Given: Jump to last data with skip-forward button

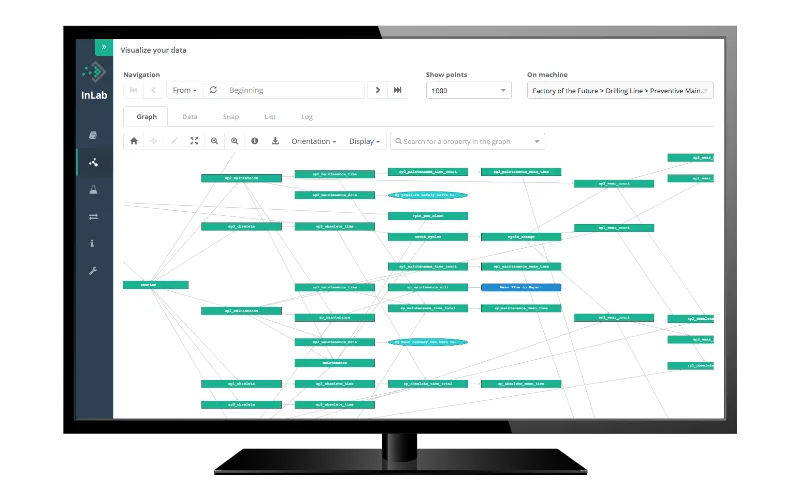Looking at the screenshot, I should (397, 90).
